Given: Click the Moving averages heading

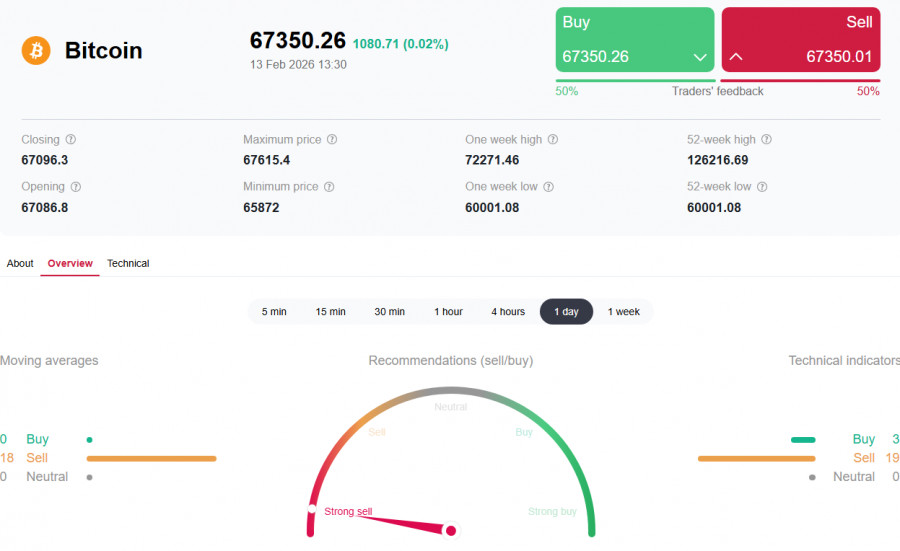Looking at the screenshot, I should click(x=49, y=360).
